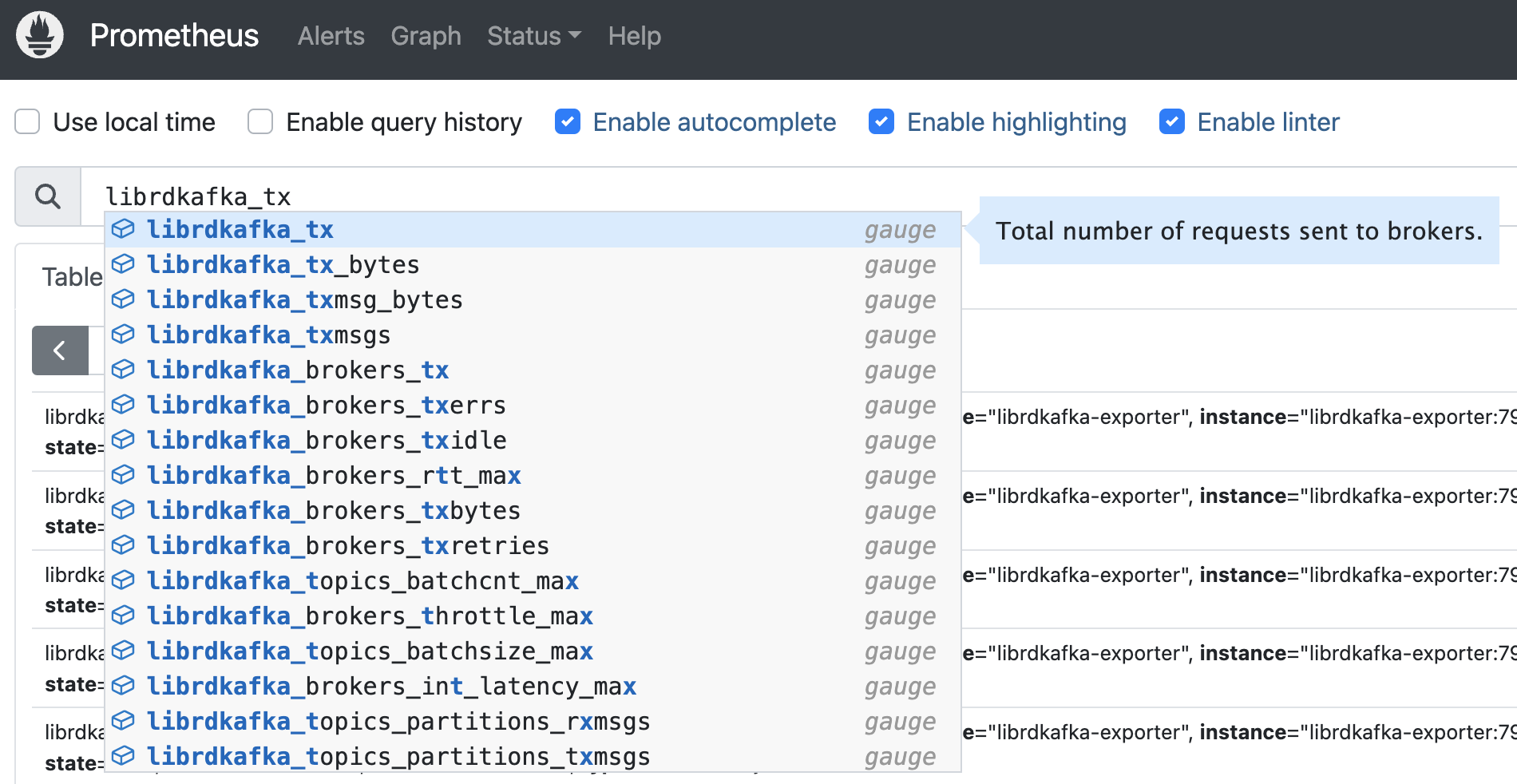Click the cube icon beside librdkafka_topics_partitions_rxmsgs
This screenshot has width=1517, height=784.
tap(123, 721)
